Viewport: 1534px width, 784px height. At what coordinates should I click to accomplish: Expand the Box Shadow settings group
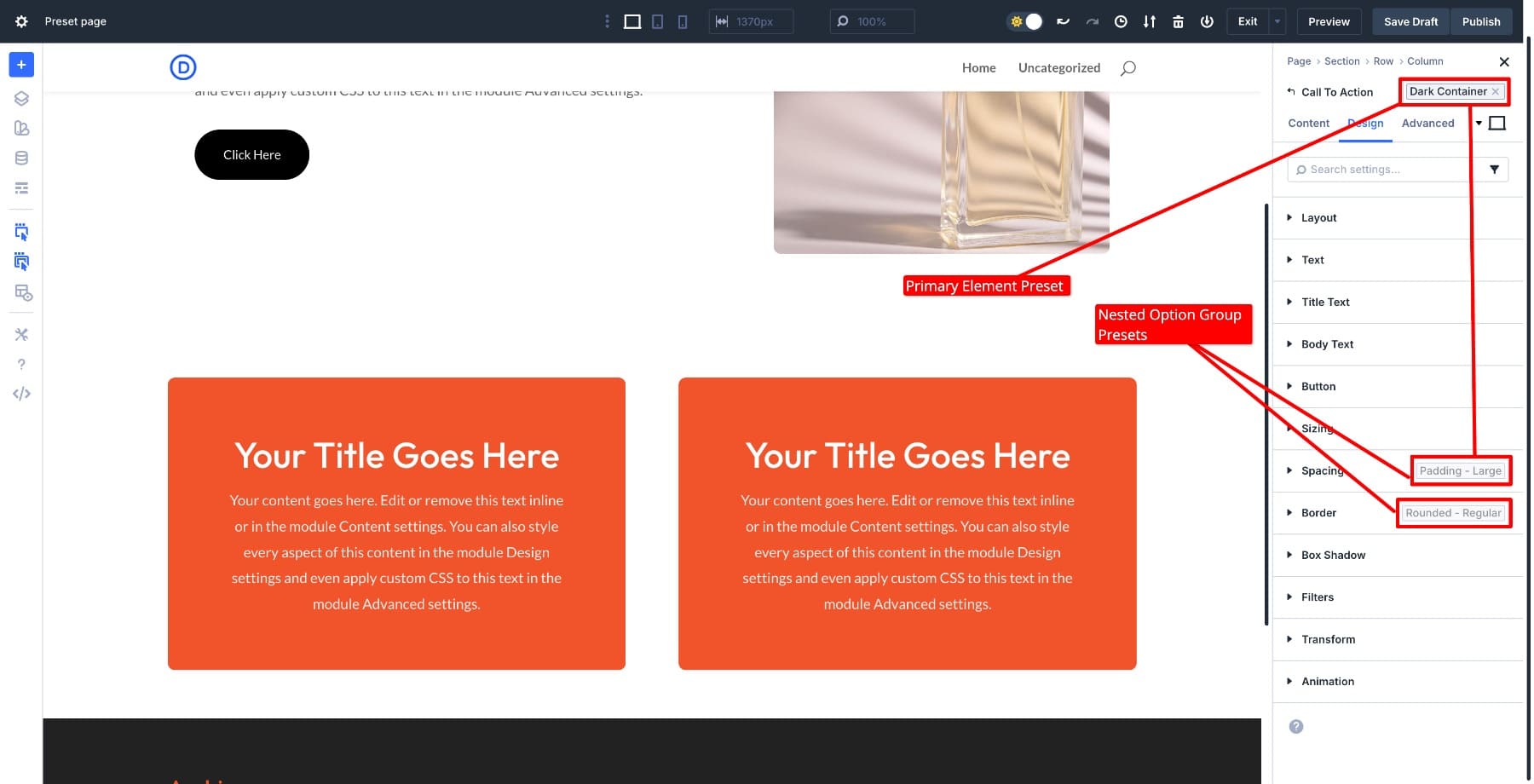tap(1335, 555)
